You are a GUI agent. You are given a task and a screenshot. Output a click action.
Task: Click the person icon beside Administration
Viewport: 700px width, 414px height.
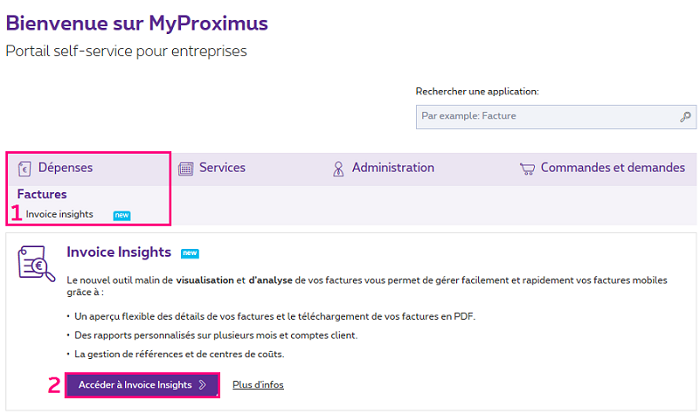tap(338, 168)
